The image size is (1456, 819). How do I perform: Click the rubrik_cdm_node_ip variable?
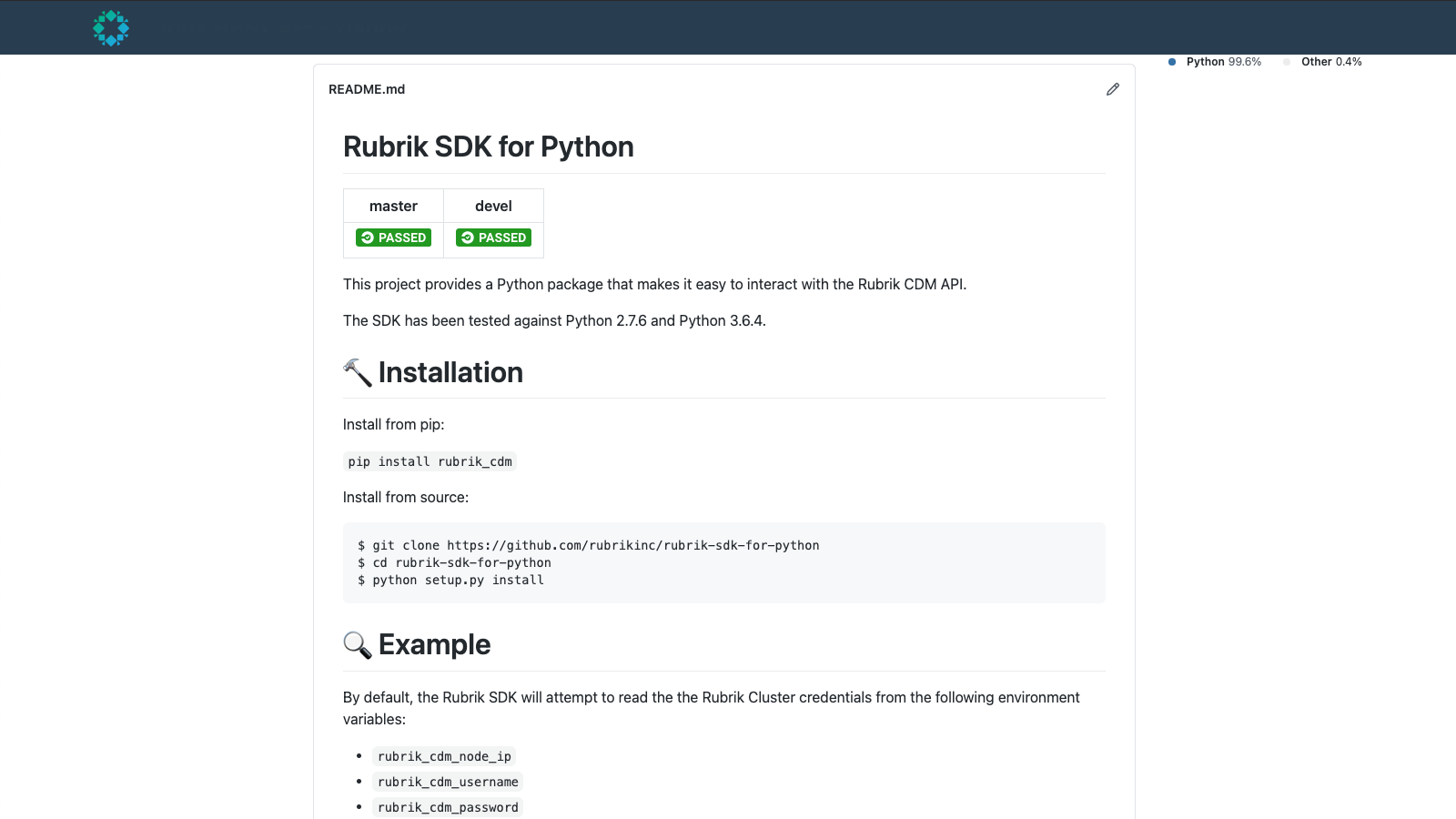(x=444, y=756)
